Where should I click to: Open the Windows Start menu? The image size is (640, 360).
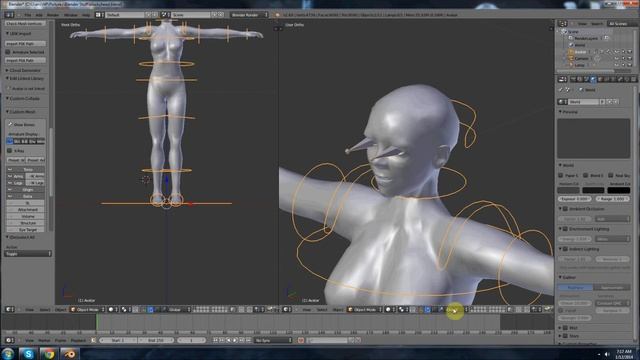(7, 353)
